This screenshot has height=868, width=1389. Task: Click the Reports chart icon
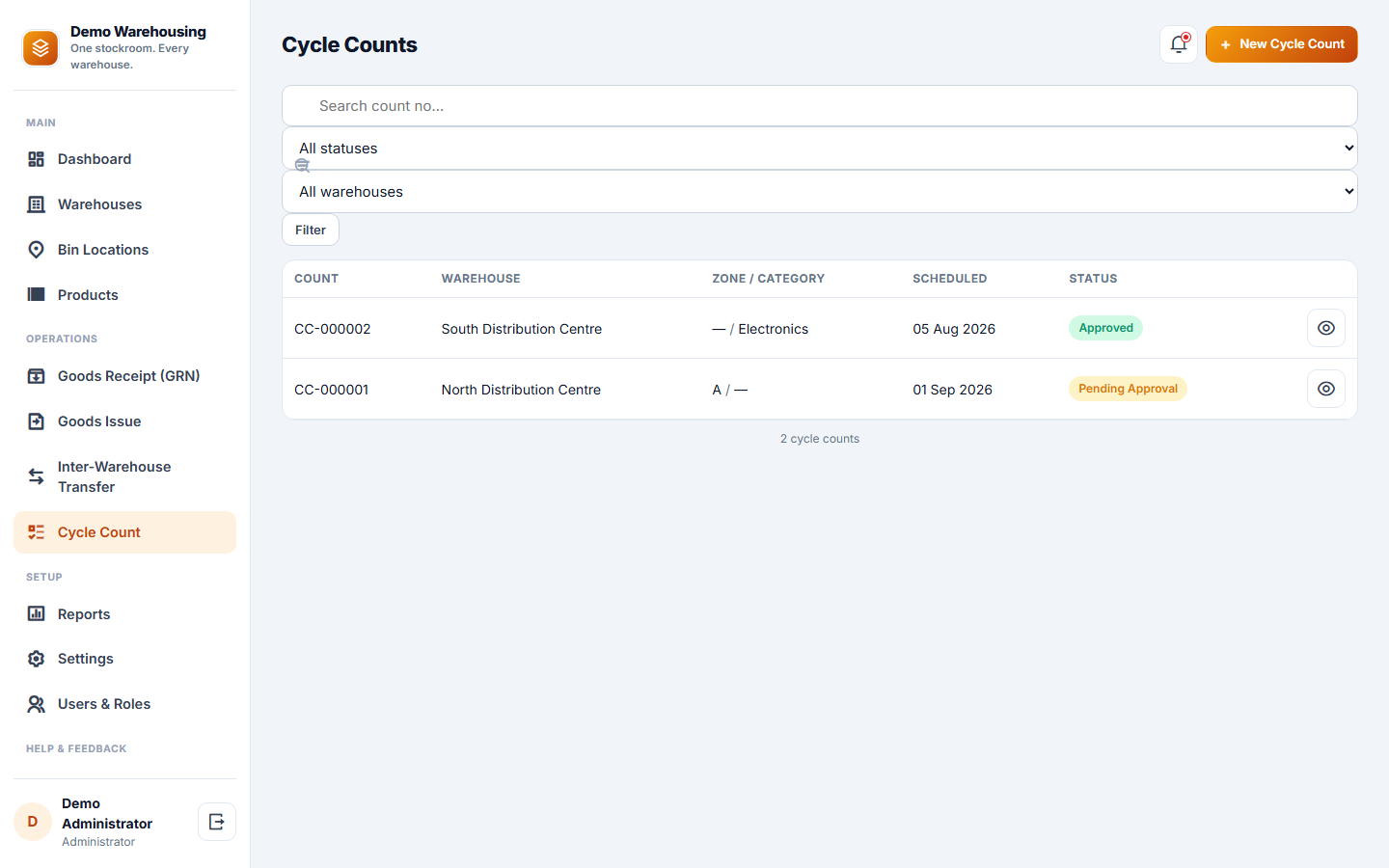pos(37,614)
